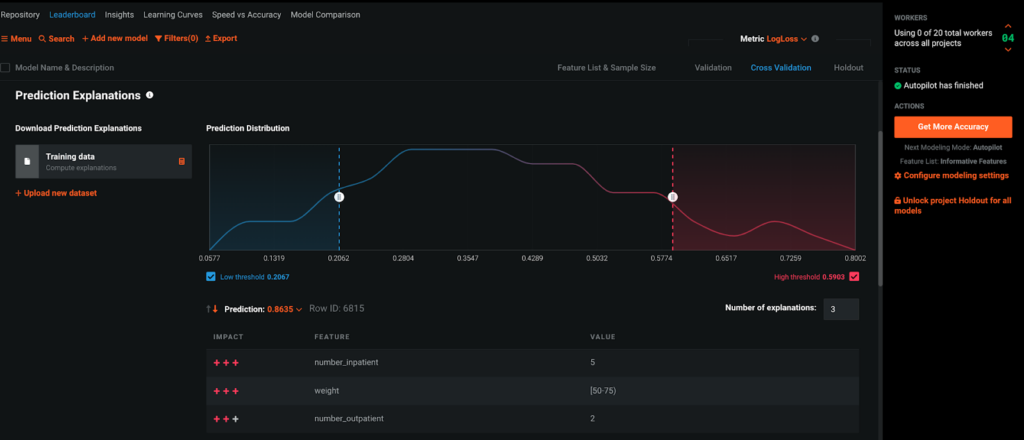Click the Get More Accuracy button

coord(953,127)
